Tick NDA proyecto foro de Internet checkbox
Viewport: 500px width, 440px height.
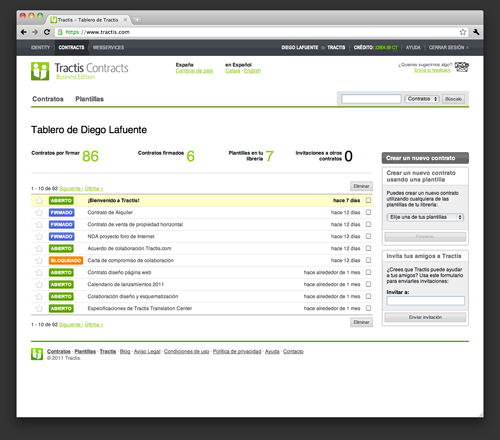368,236
